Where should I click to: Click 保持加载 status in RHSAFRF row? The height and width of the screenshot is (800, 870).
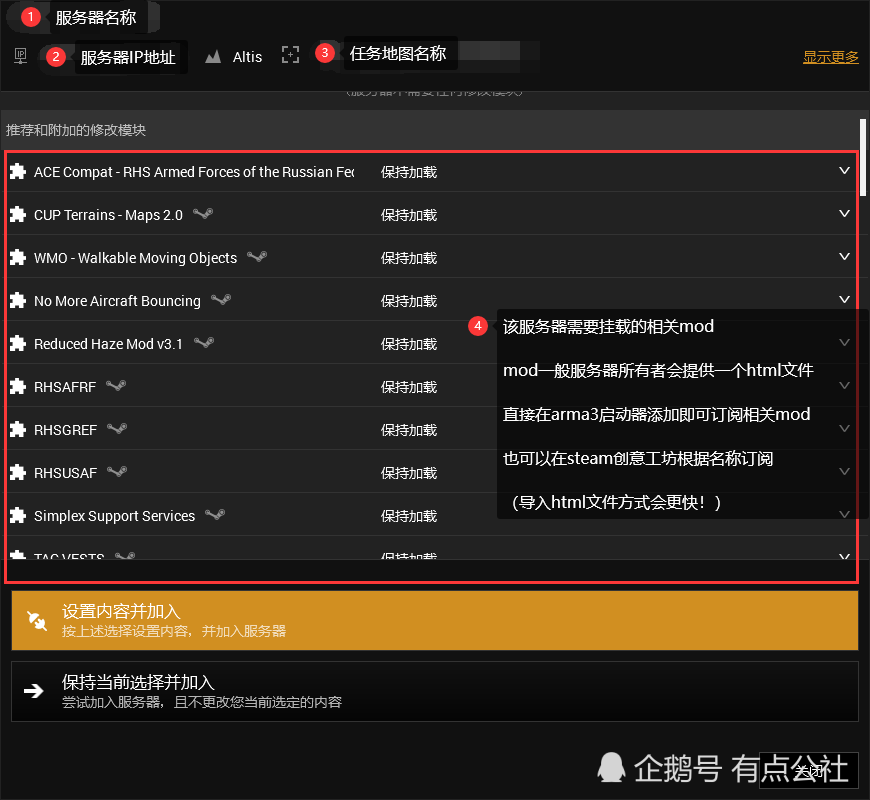coord(409,387)
